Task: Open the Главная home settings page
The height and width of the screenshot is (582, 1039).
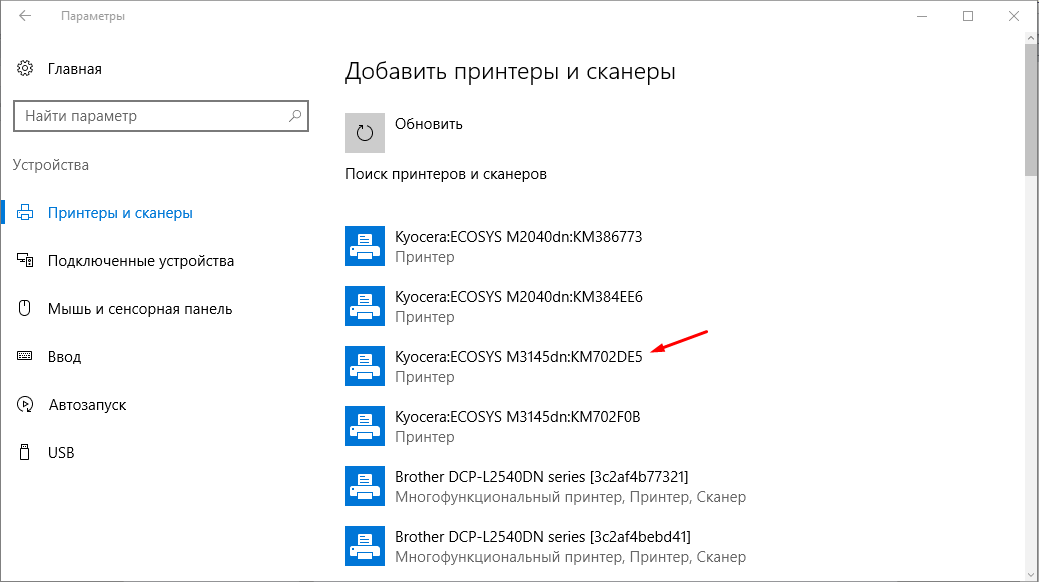Action: pos(74,69)
